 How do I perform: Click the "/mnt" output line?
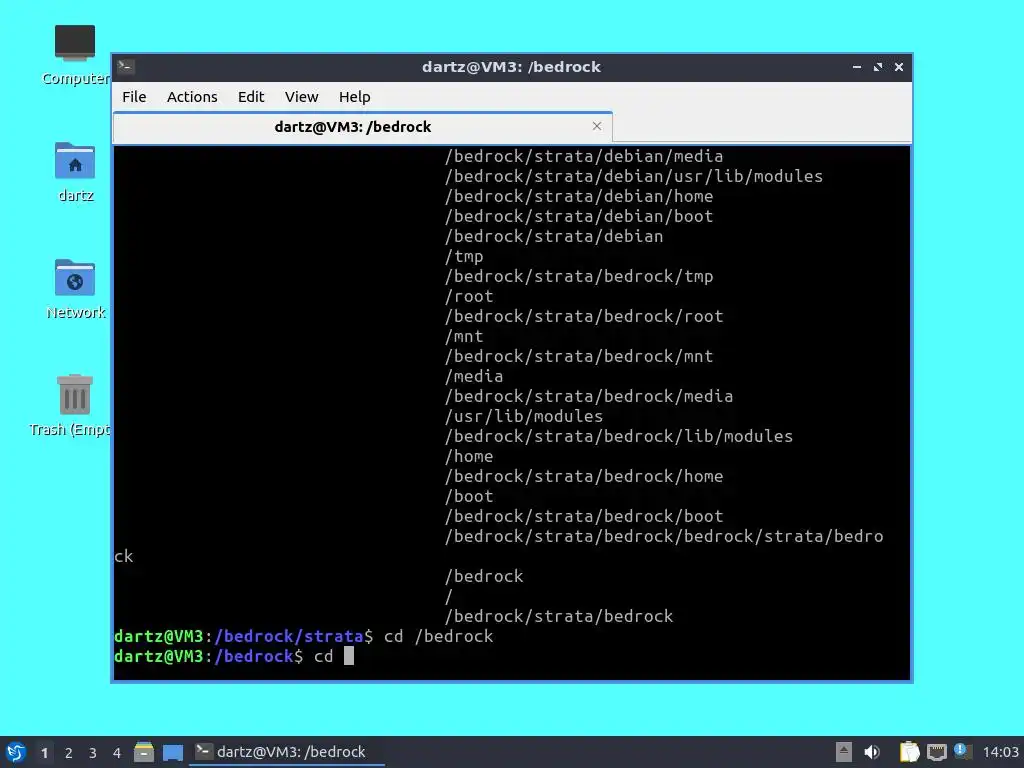(x=464, y=336)
